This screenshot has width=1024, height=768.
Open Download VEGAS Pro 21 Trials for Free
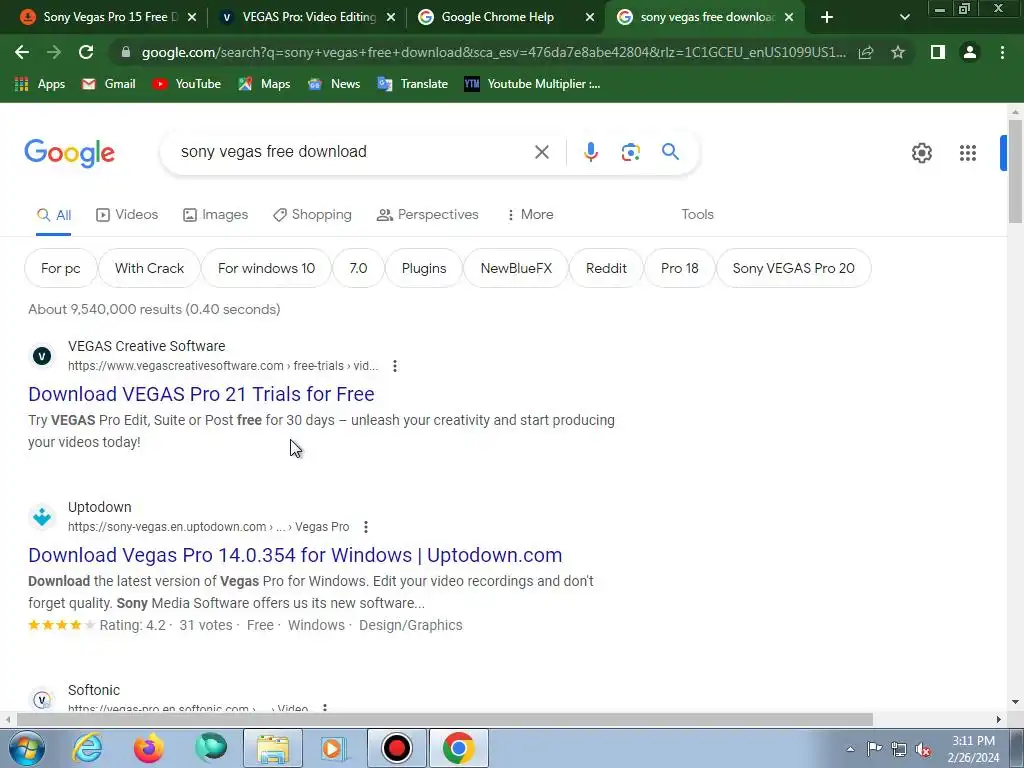point(201,394)
